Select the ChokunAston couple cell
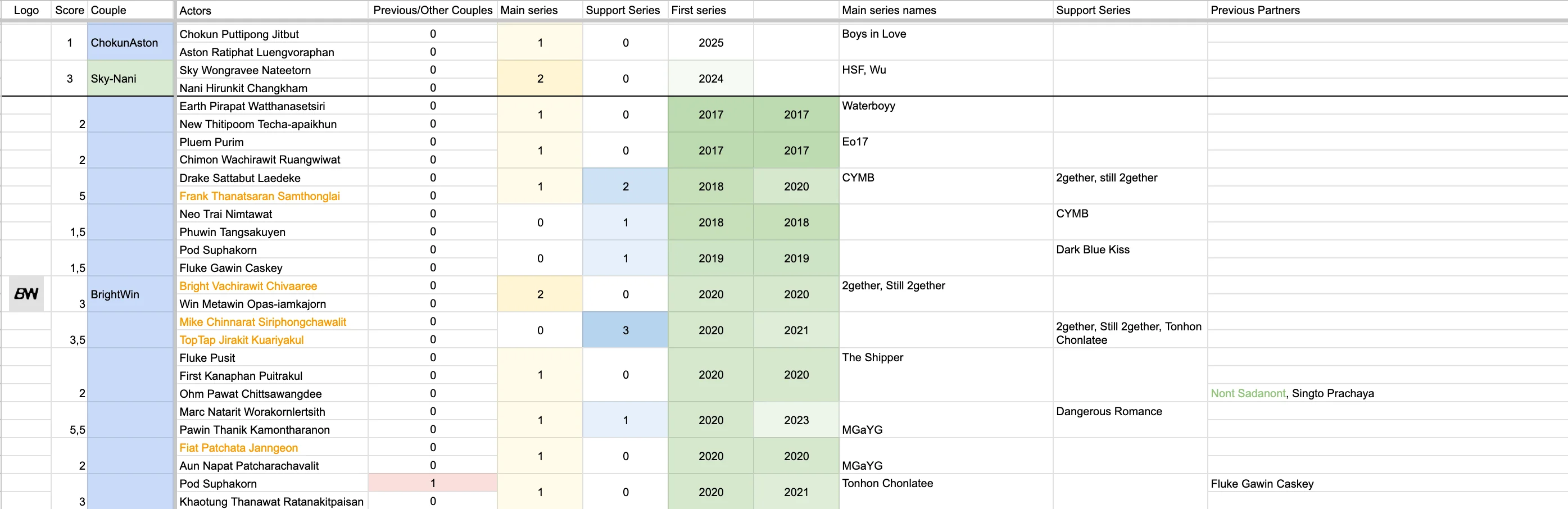This screenshot has width=1568, height=509. [130, 43]
